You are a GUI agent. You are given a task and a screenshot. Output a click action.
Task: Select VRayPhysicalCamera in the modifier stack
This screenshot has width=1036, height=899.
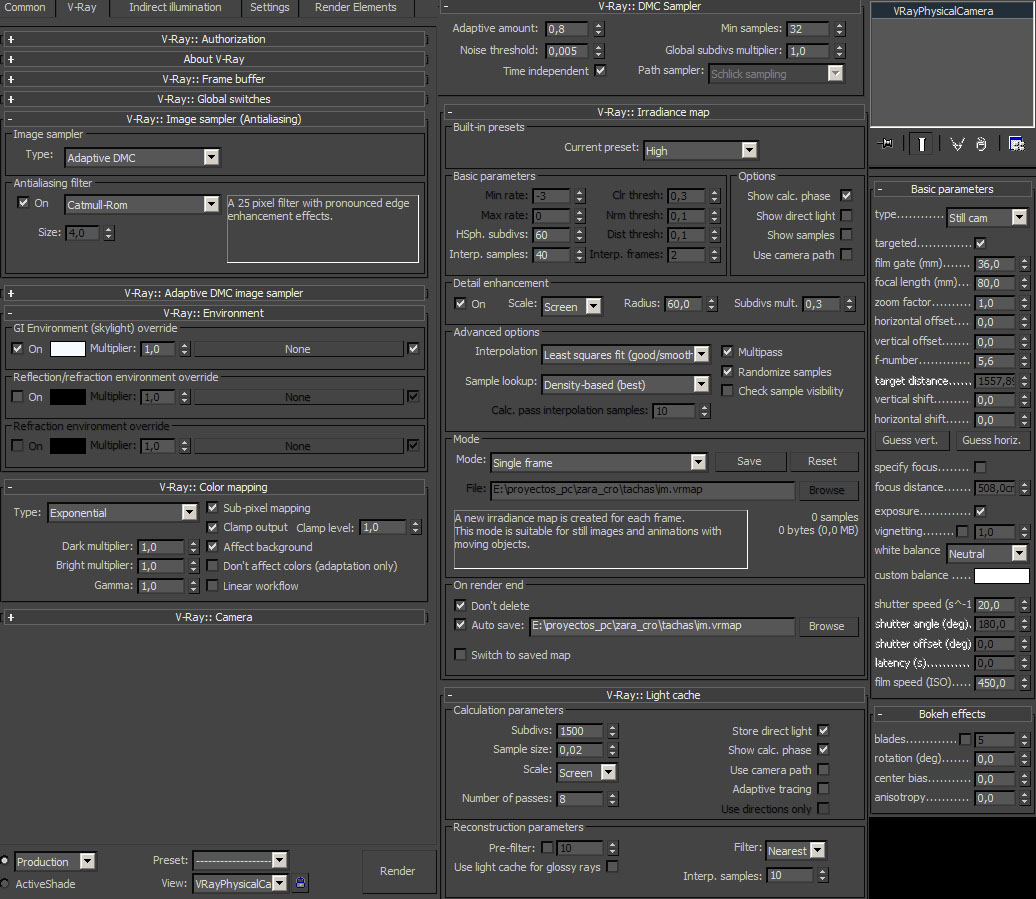pos(943,11)
